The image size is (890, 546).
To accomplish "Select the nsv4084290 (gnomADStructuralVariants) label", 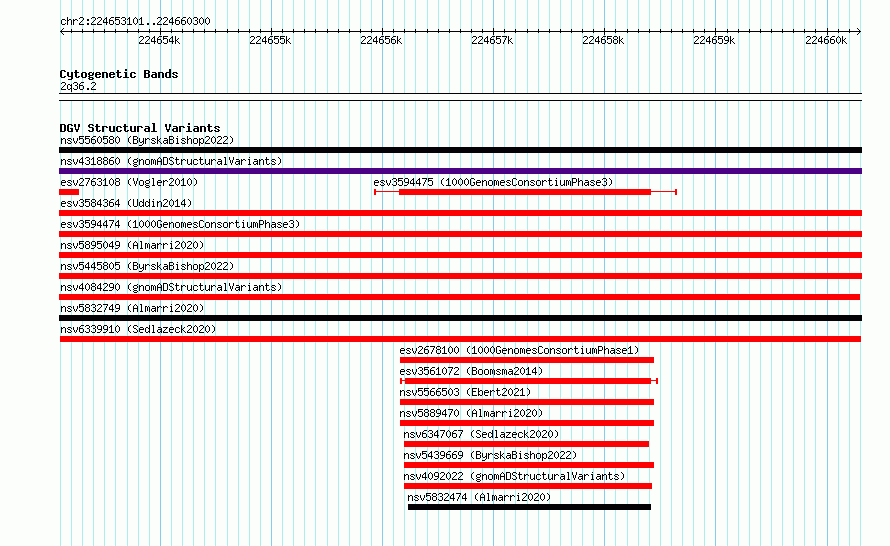I will 171,287.
